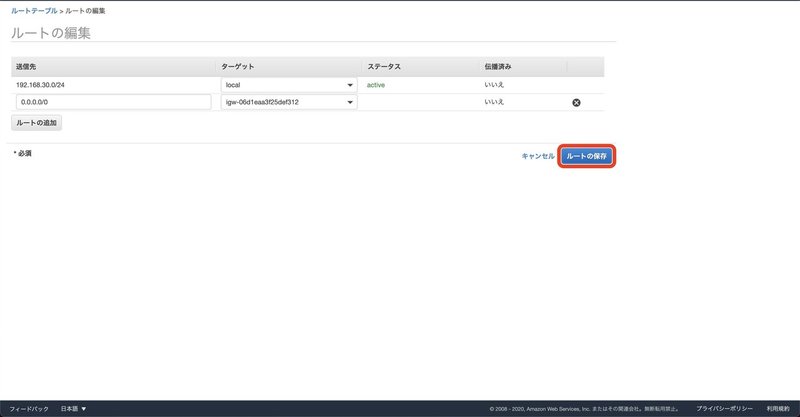Click the ルートの追加 button
The width and height of the screenshot is (800, 417).
tap(36, 122)
